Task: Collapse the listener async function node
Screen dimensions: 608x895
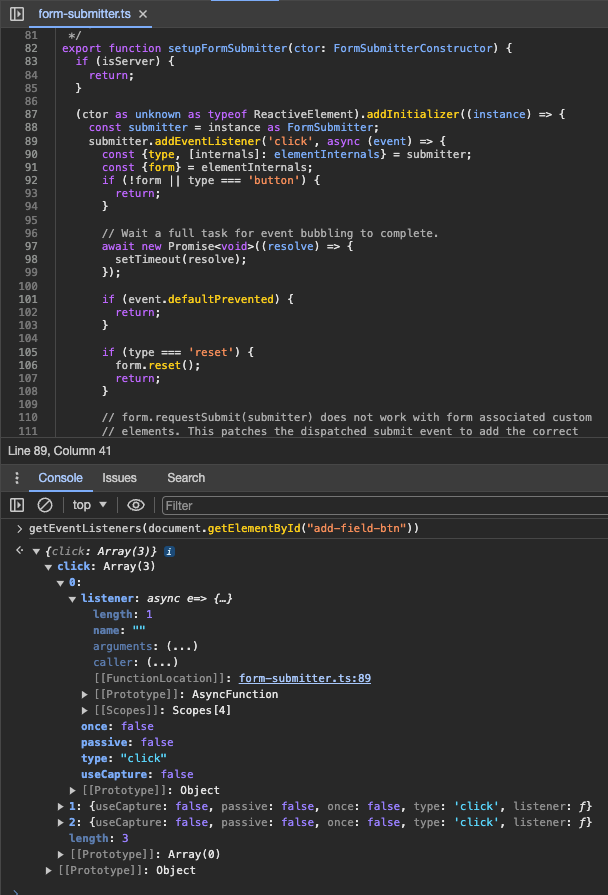Action: 73,599
